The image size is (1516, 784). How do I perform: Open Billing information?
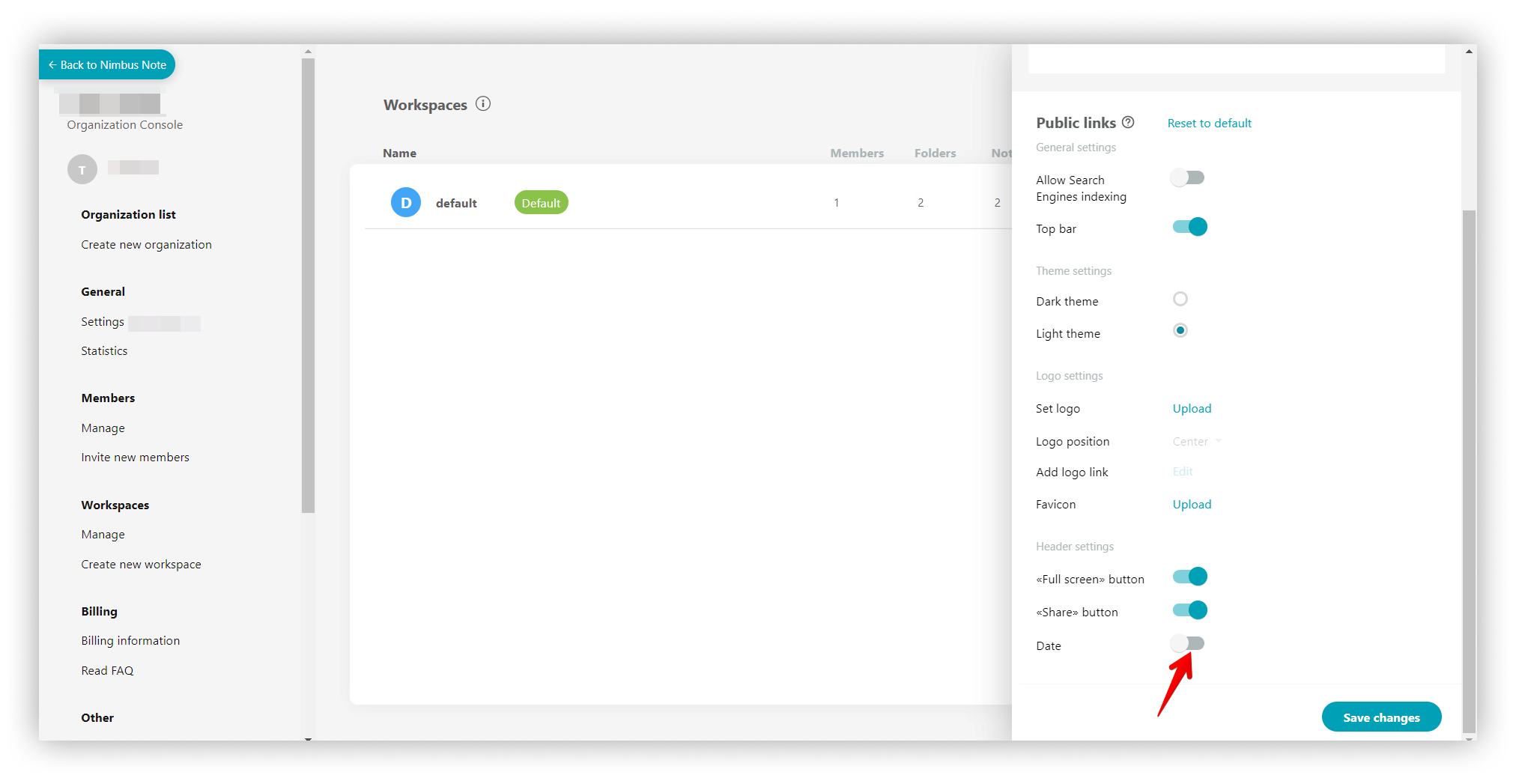click(x=130, y=641)
